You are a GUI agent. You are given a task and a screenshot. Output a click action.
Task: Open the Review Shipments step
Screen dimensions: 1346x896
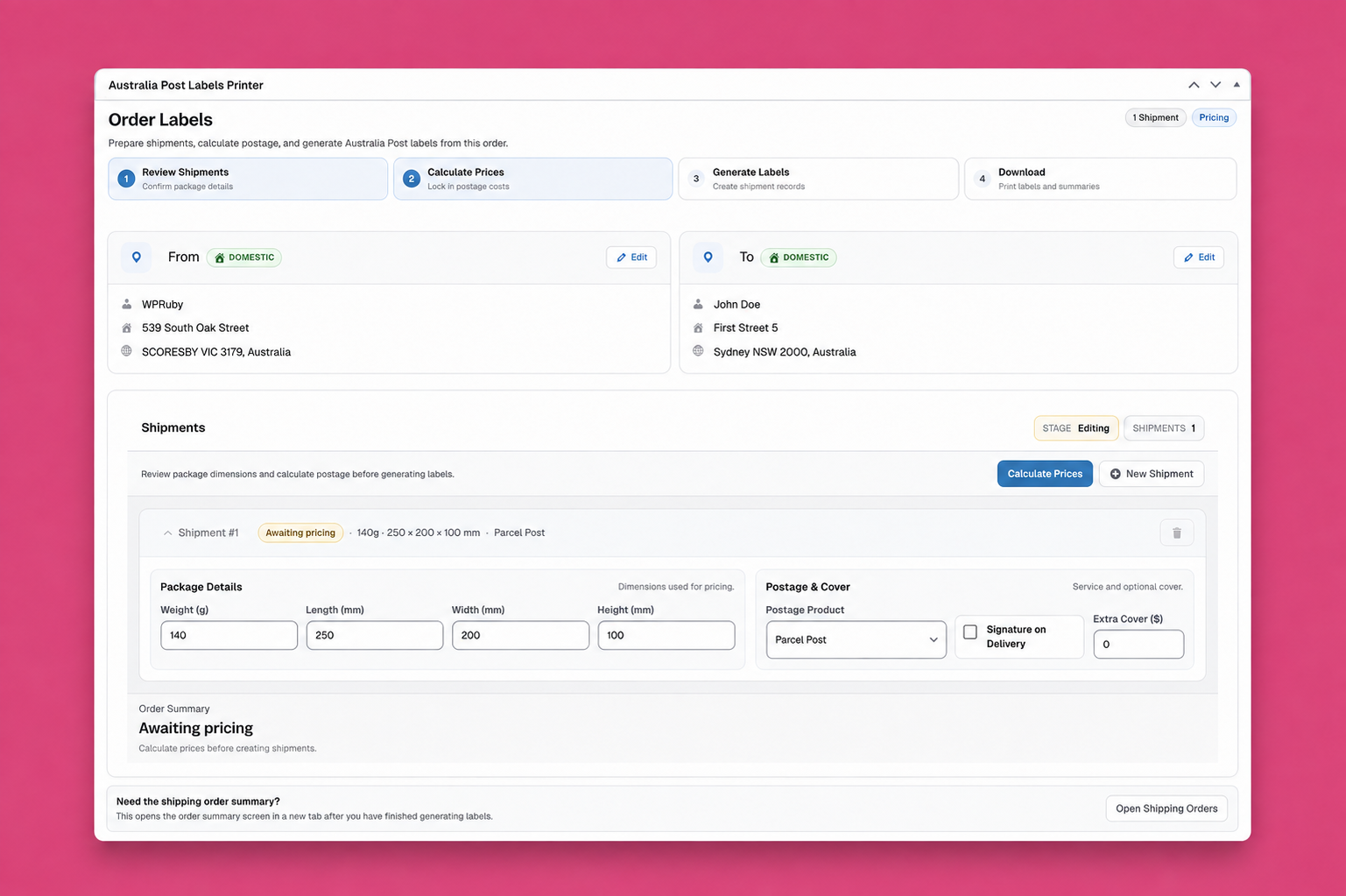248,179
